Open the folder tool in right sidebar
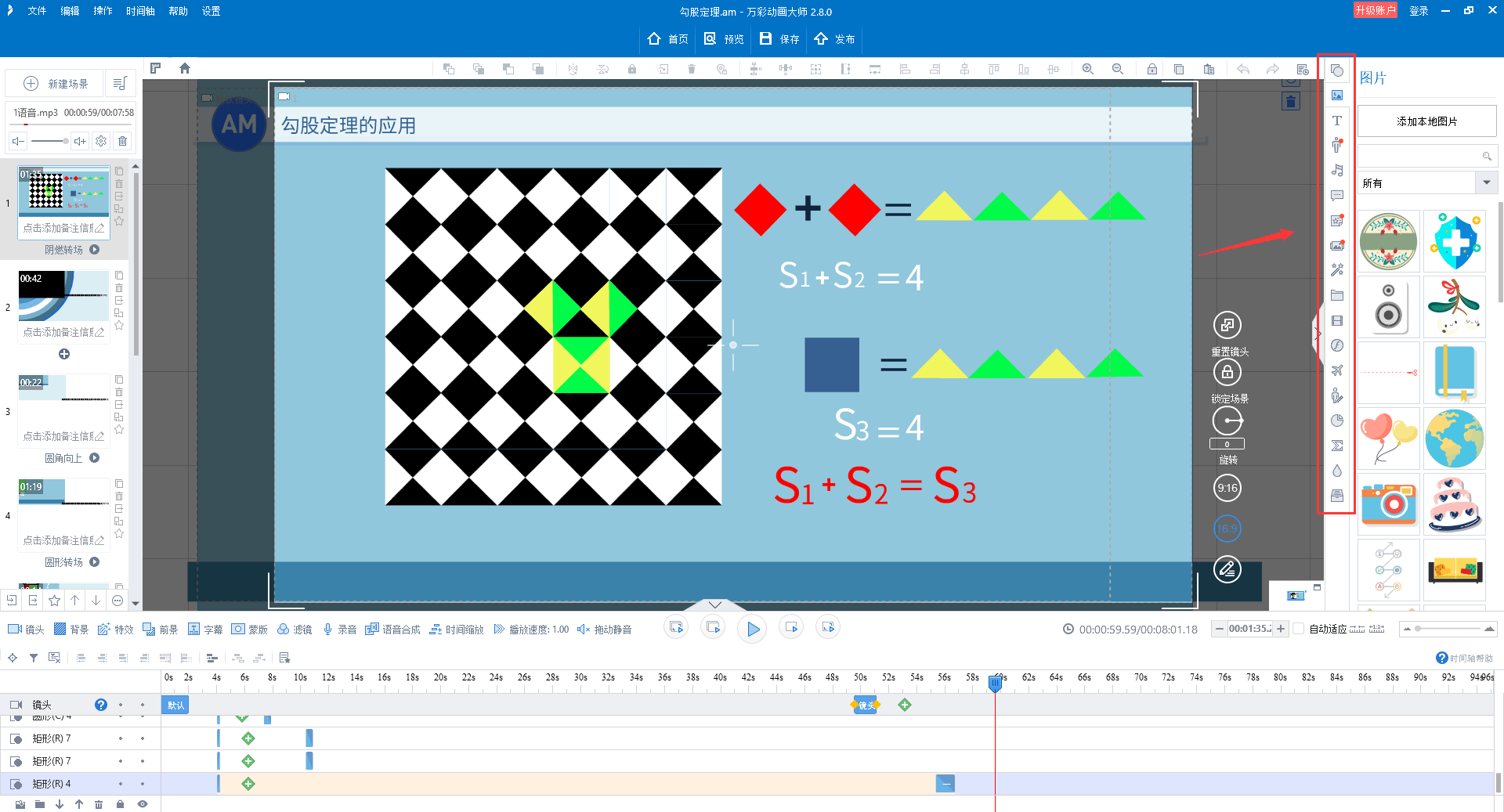Viewport: 1504px width, 812px height. click(1337, 295)
